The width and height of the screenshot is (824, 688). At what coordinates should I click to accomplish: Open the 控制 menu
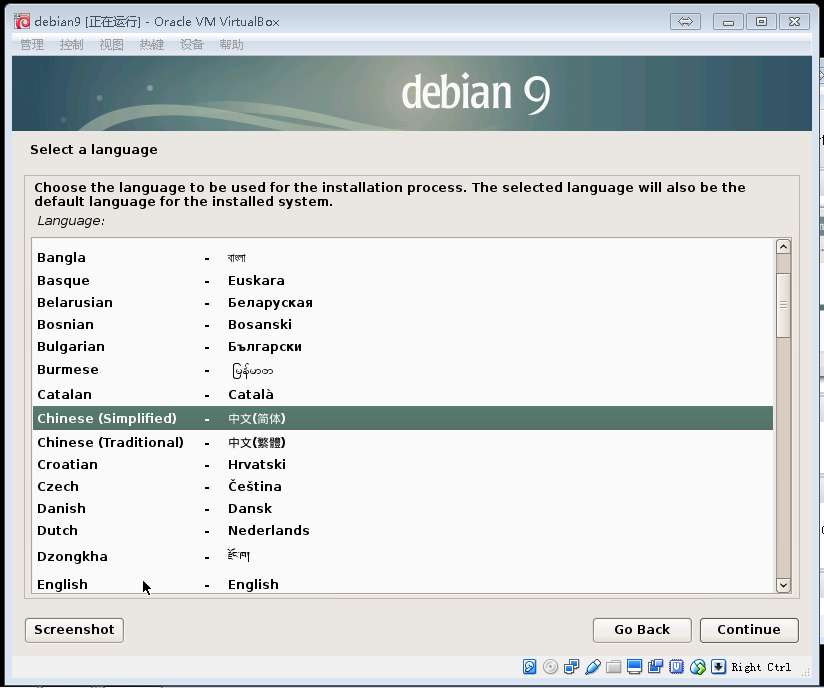71,45
